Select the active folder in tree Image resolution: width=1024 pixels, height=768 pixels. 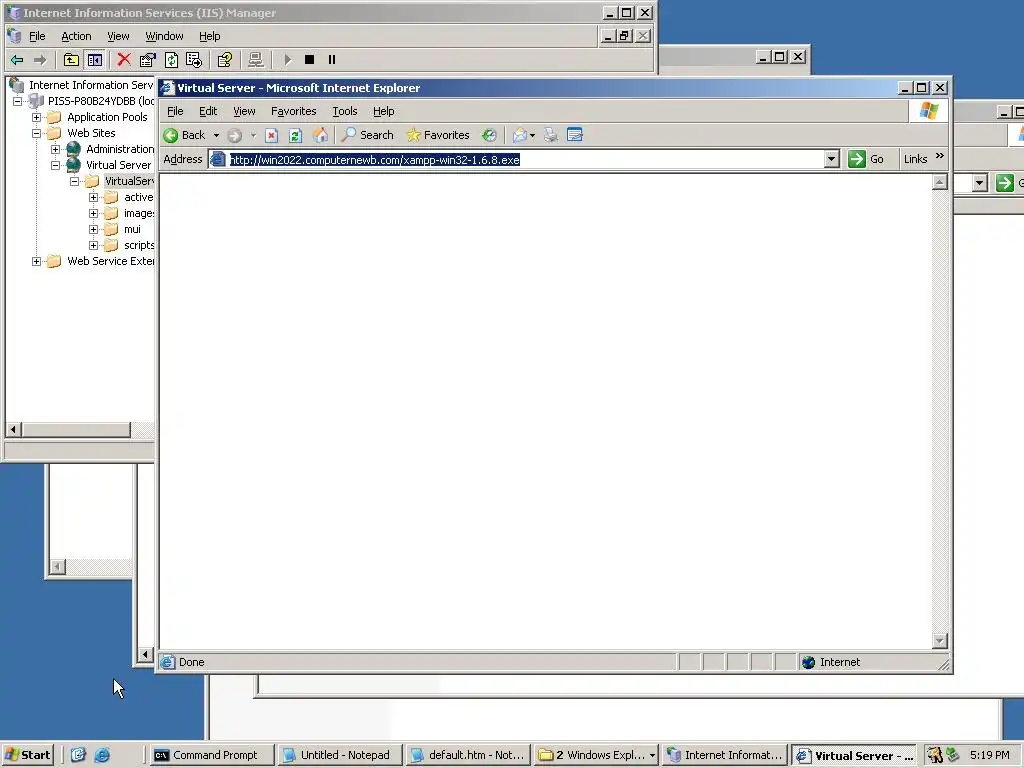click(138, 197)
